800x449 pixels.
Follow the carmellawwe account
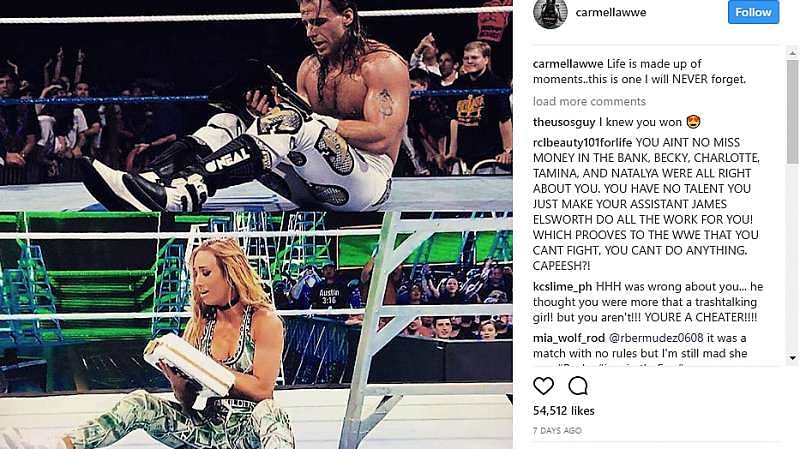point(753,12)
